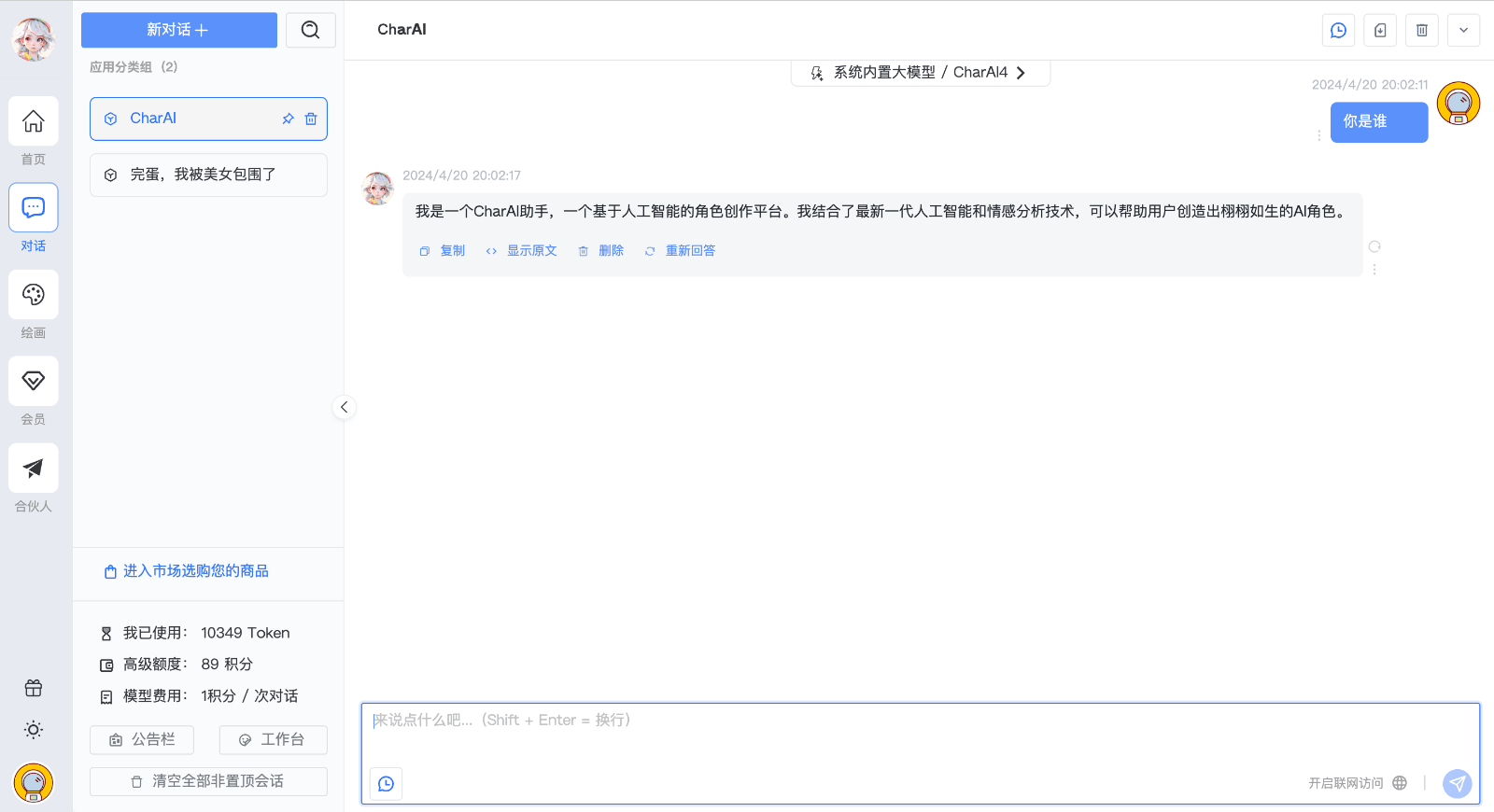Click the trash icon in top toolbar
This screenshot has width=1494, height=812.
1422,30
